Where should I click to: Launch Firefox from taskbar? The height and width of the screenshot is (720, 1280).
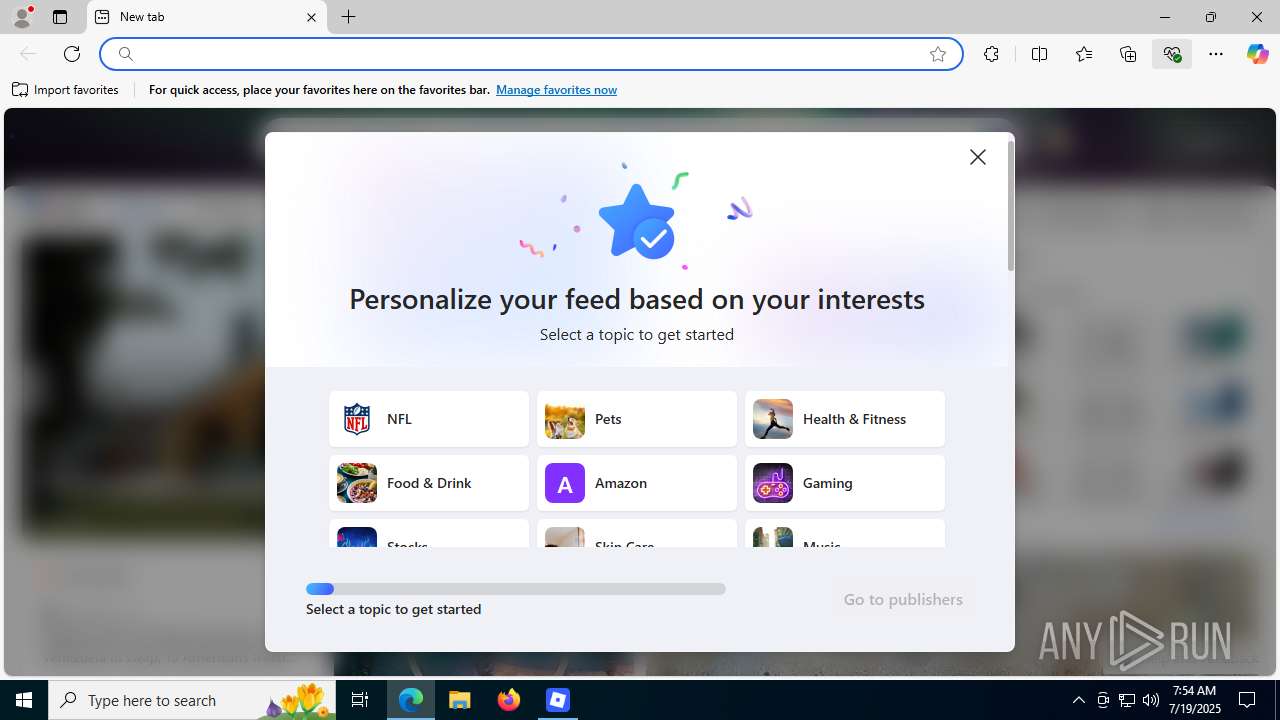[509, 700]
